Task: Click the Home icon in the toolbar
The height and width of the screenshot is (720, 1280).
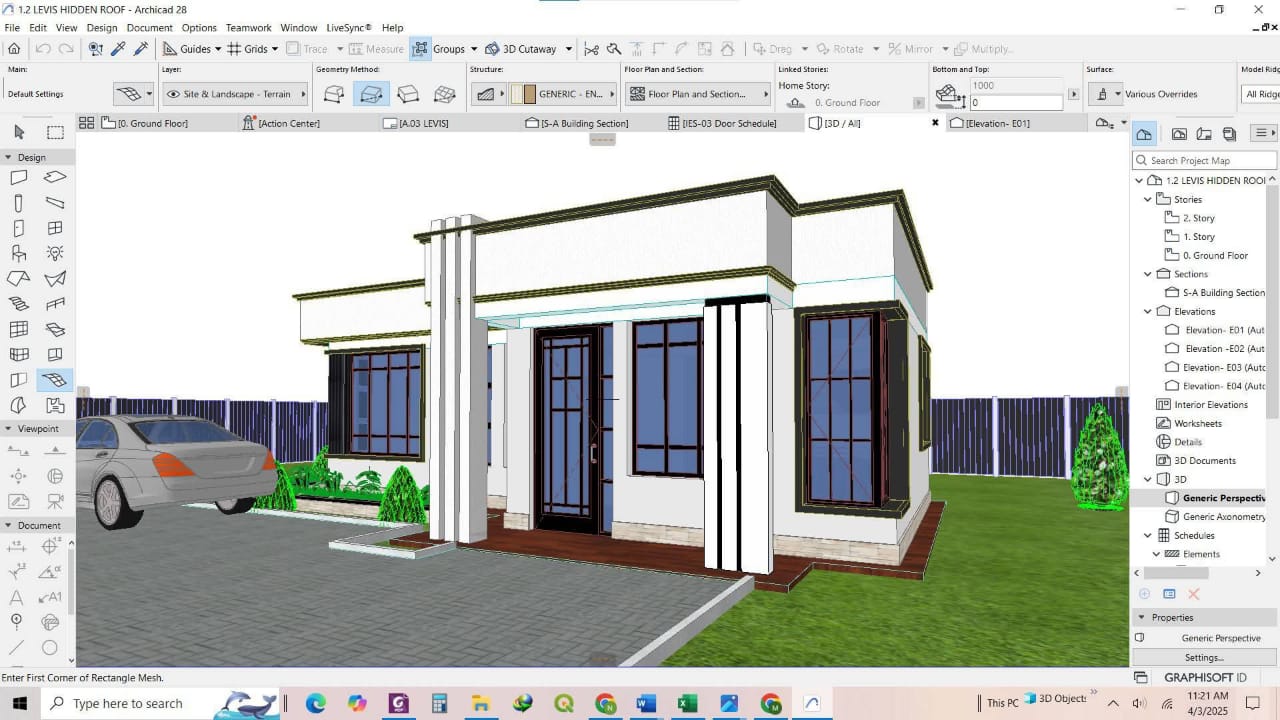Action: click(14, 49)
